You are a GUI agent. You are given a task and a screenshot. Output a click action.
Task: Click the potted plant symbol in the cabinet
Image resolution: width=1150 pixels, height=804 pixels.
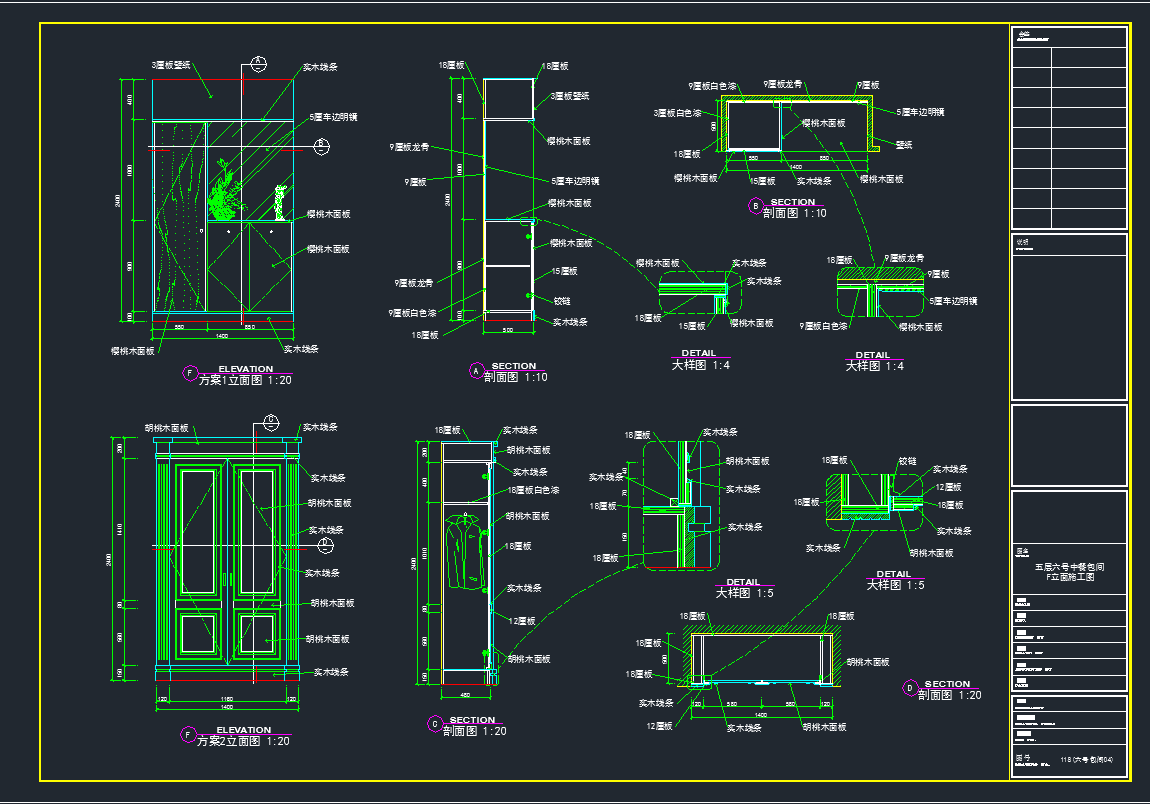pyautogui.click(x=226, y=197)
